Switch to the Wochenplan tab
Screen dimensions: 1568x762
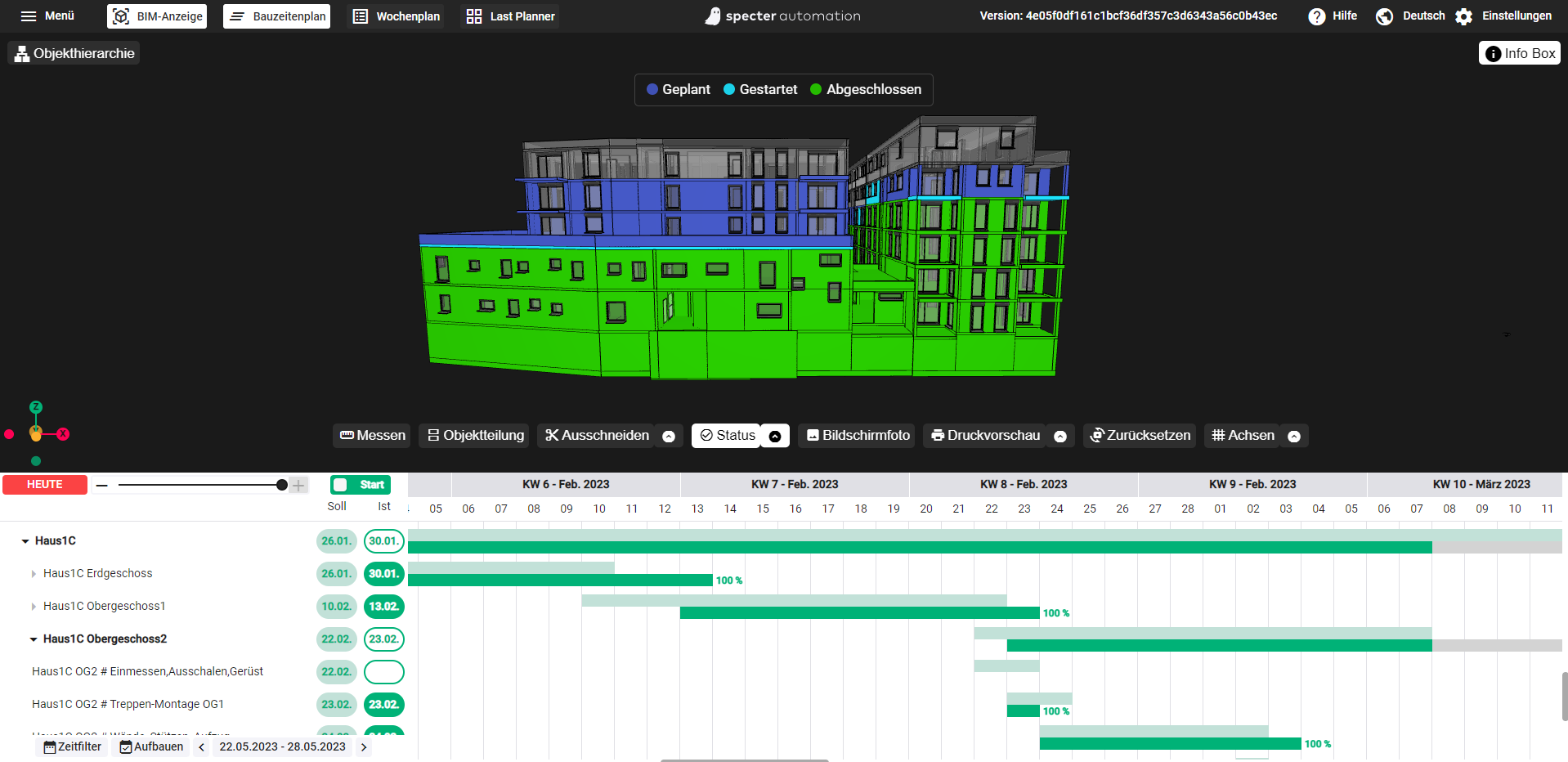click(396, 16)
